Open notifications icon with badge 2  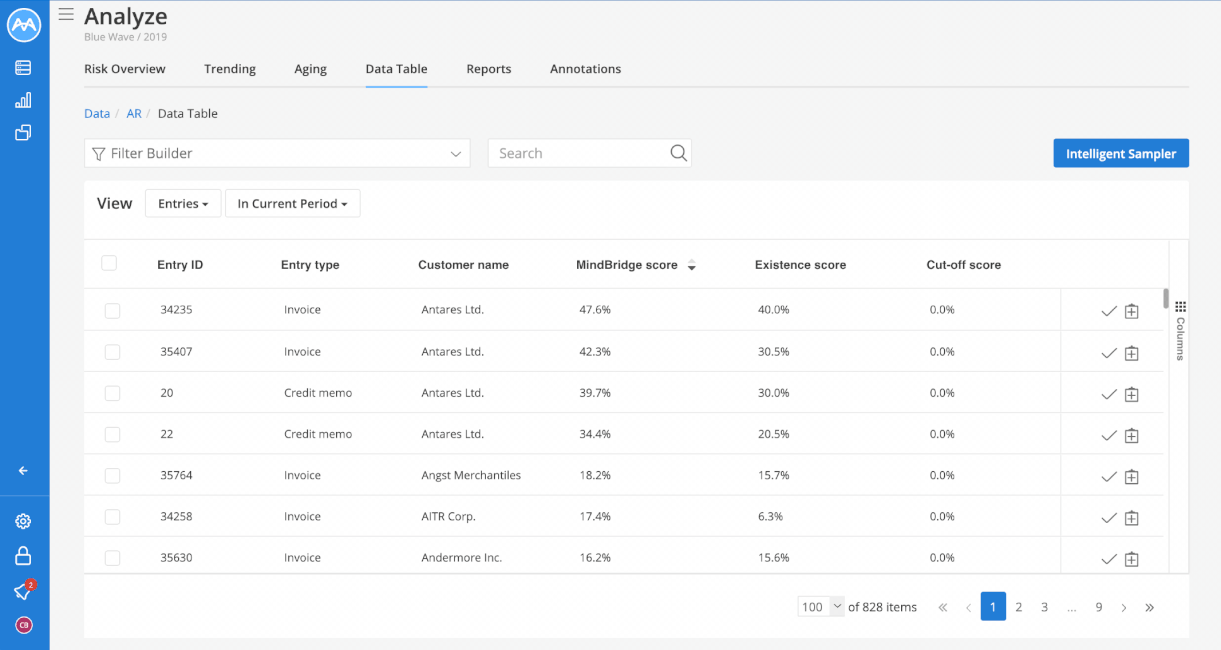pos(24,590)
